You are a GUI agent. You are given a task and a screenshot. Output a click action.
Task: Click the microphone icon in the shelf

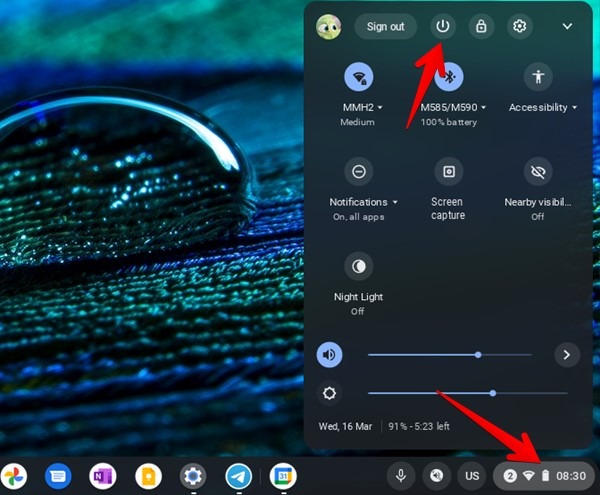[401, 475]
